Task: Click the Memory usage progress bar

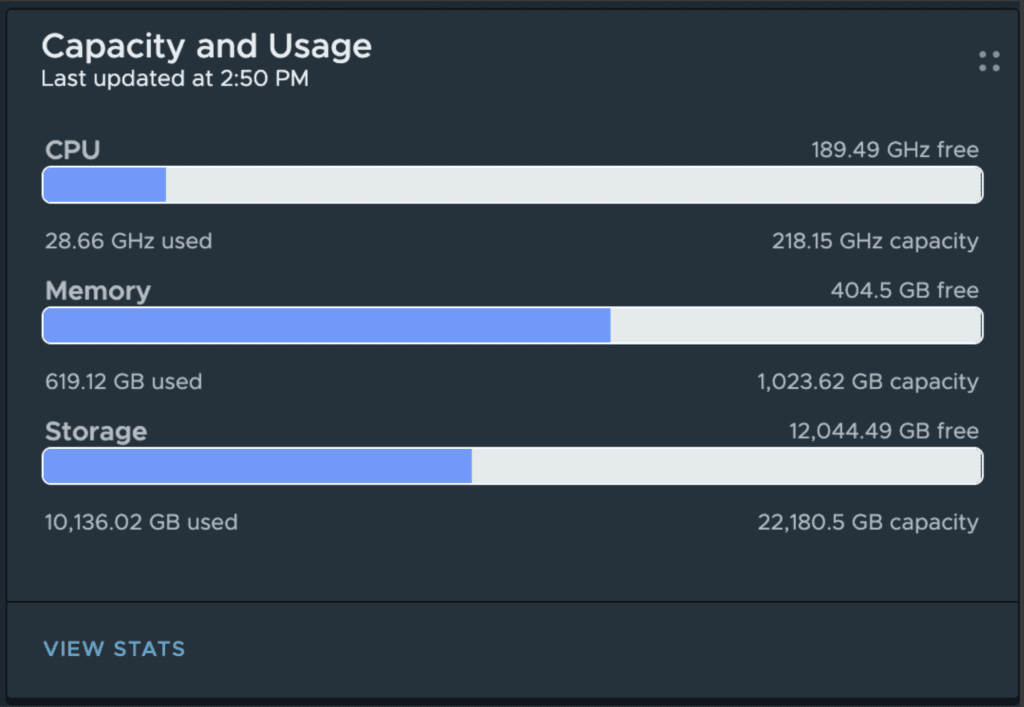Action: 512,325
